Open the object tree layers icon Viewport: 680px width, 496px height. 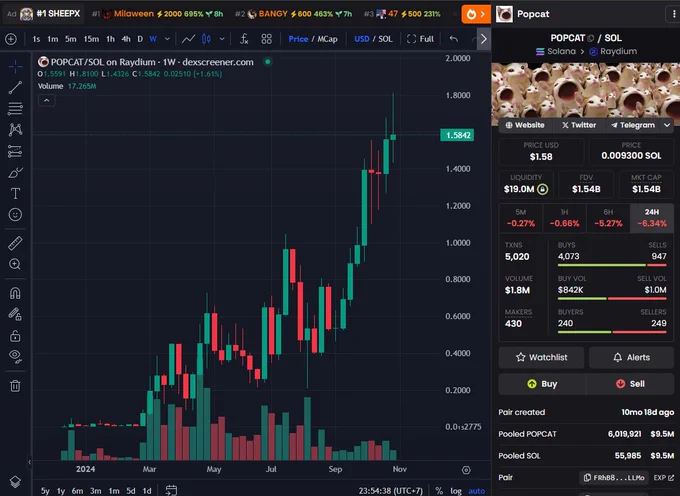(x=15, y=482)
